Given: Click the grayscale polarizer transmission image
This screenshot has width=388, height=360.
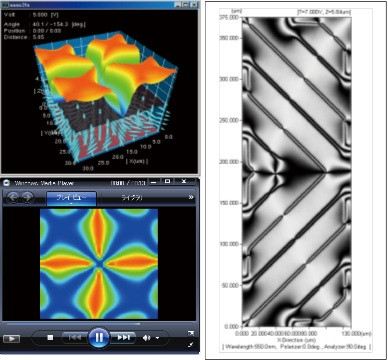Looking at the screenshot, I should click(x=296, y=172).
